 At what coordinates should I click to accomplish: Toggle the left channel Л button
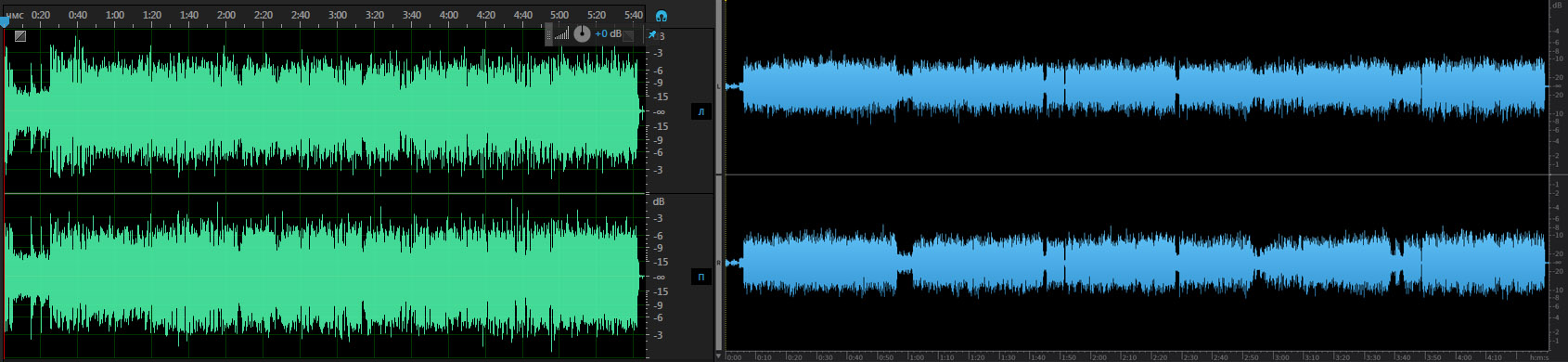tap(701, 111)
